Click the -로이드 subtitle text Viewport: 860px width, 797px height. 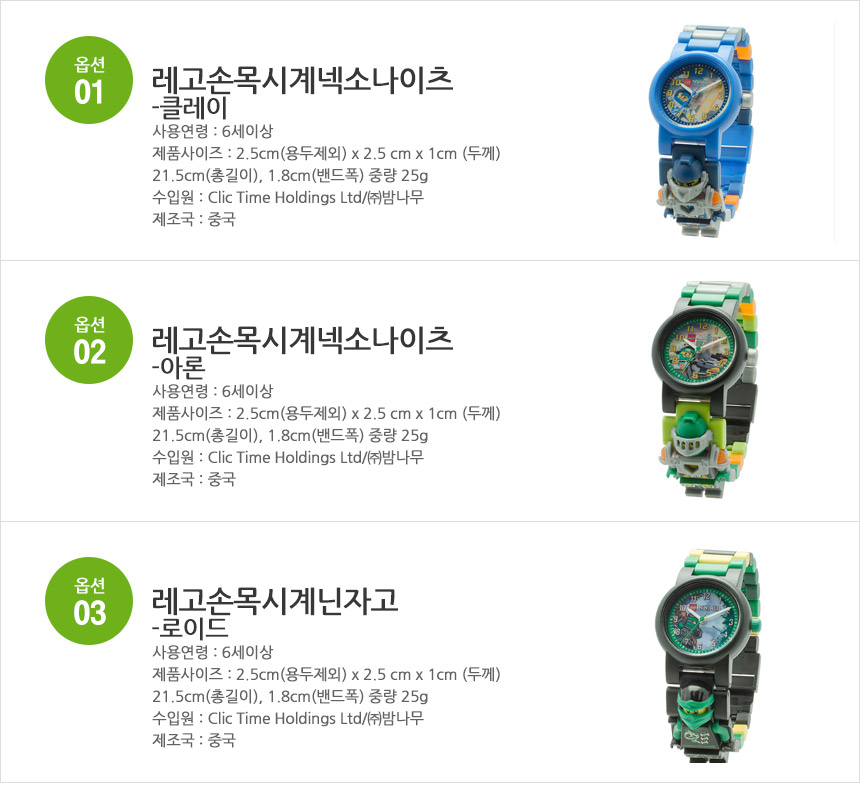[190, 629]
